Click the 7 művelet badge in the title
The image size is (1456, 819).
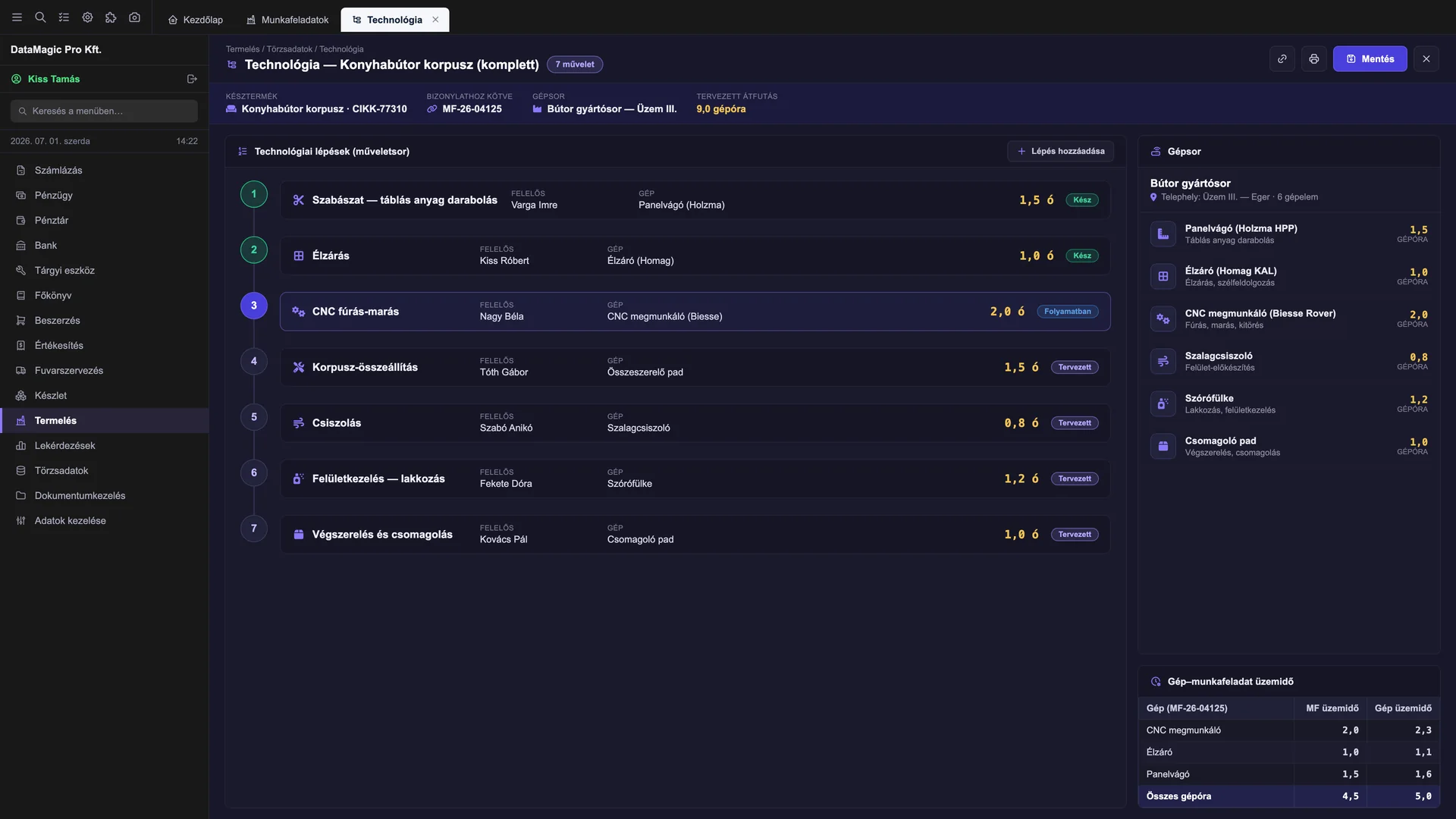[x=575, y=64]
